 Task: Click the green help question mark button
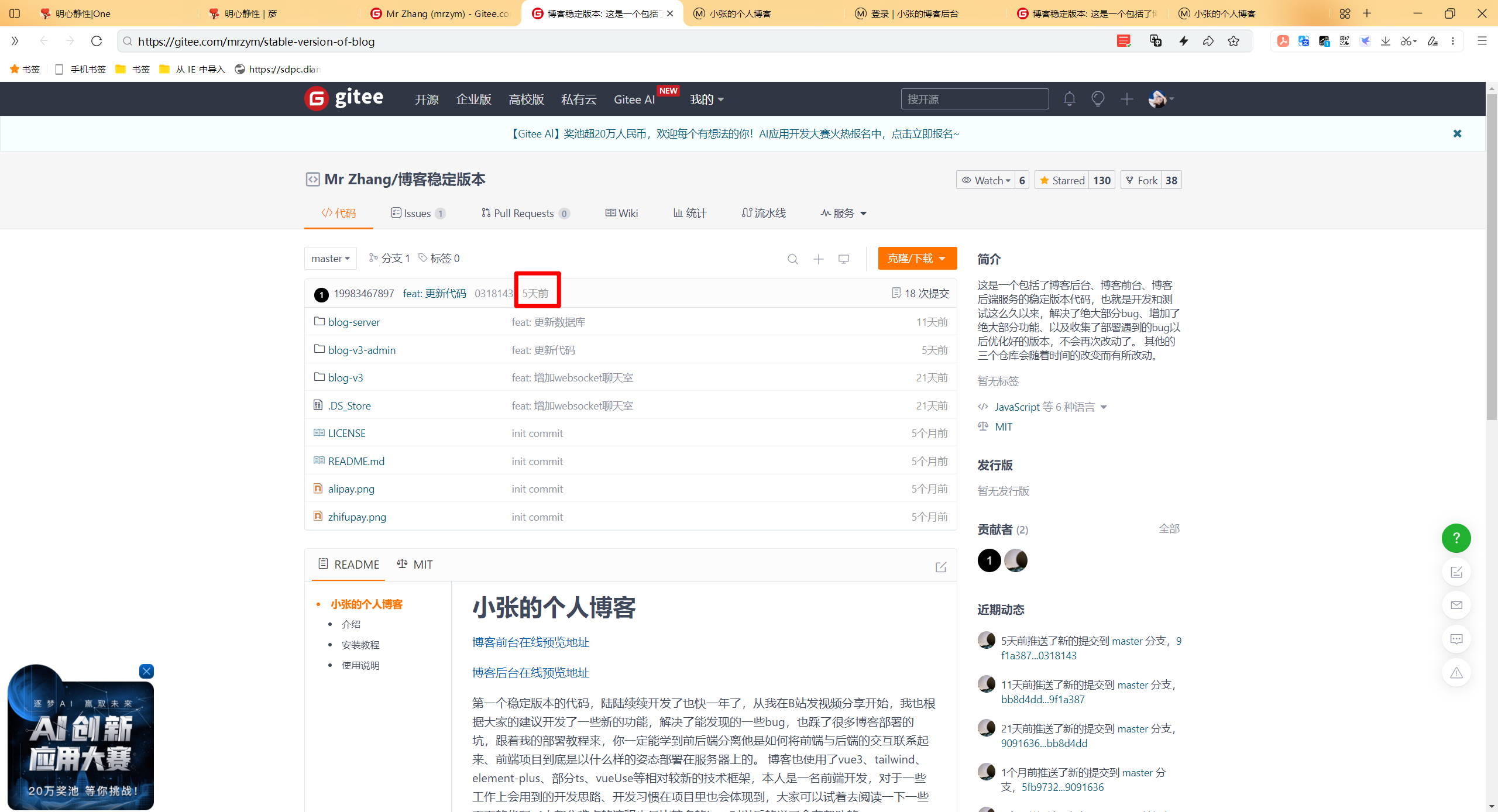tap(1456, 538)
